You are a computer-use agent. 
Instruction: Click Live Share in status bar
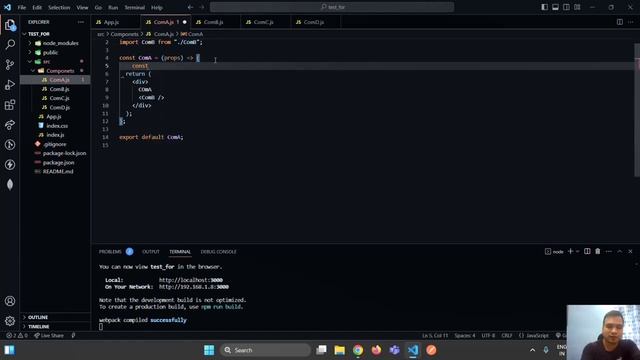point(49,336)
